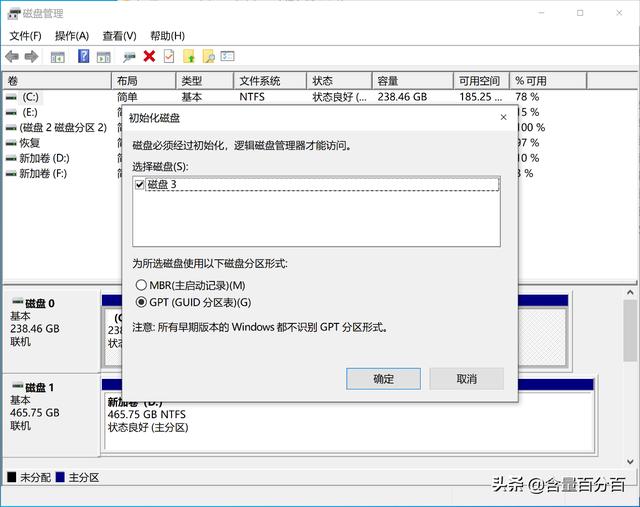Sort by the 布局 column header
The image size is (640, 507).
(x=144, y=81)
